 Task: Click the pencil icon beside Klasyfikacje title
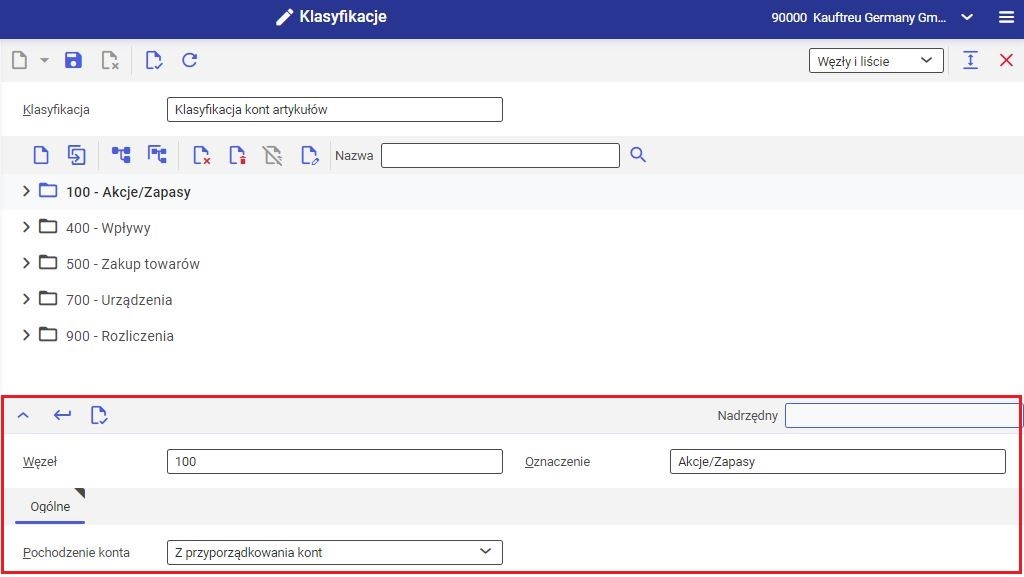(x=284, y=18)
